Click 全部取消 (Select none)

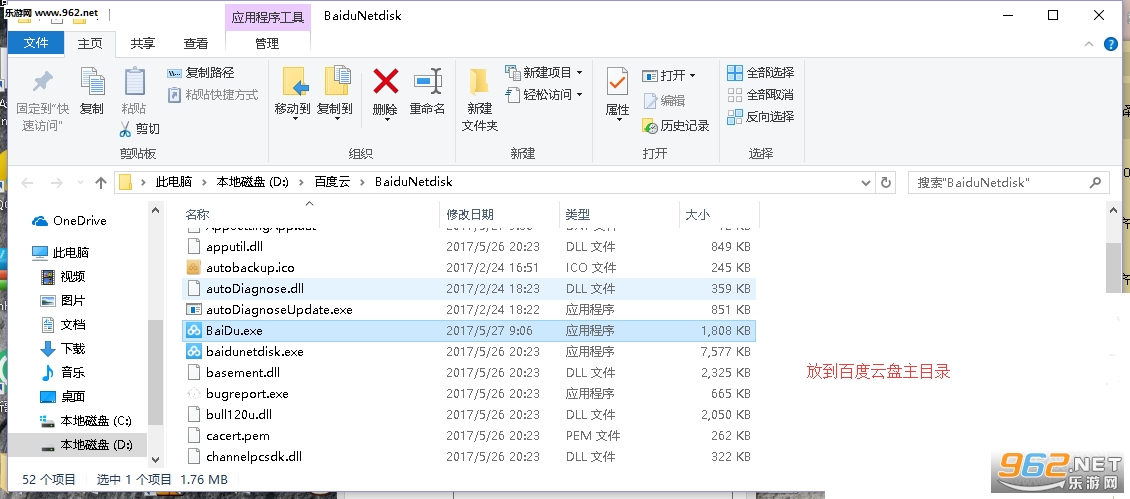(761, 94)
